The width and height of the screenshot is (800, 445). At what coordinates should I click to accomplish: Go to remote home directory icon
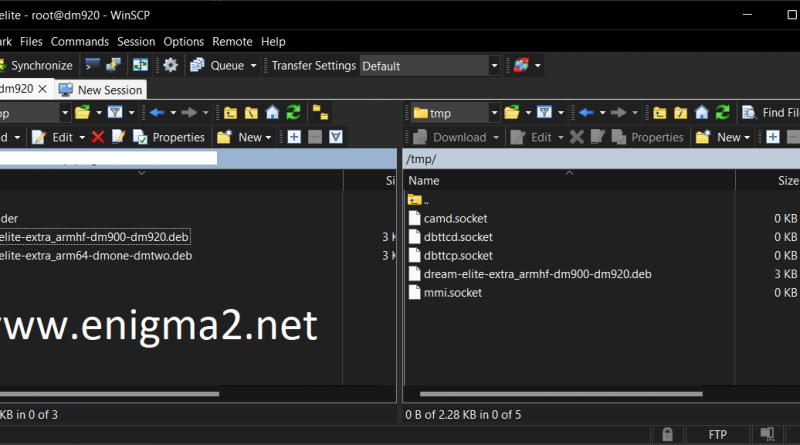tap(702, 112)
